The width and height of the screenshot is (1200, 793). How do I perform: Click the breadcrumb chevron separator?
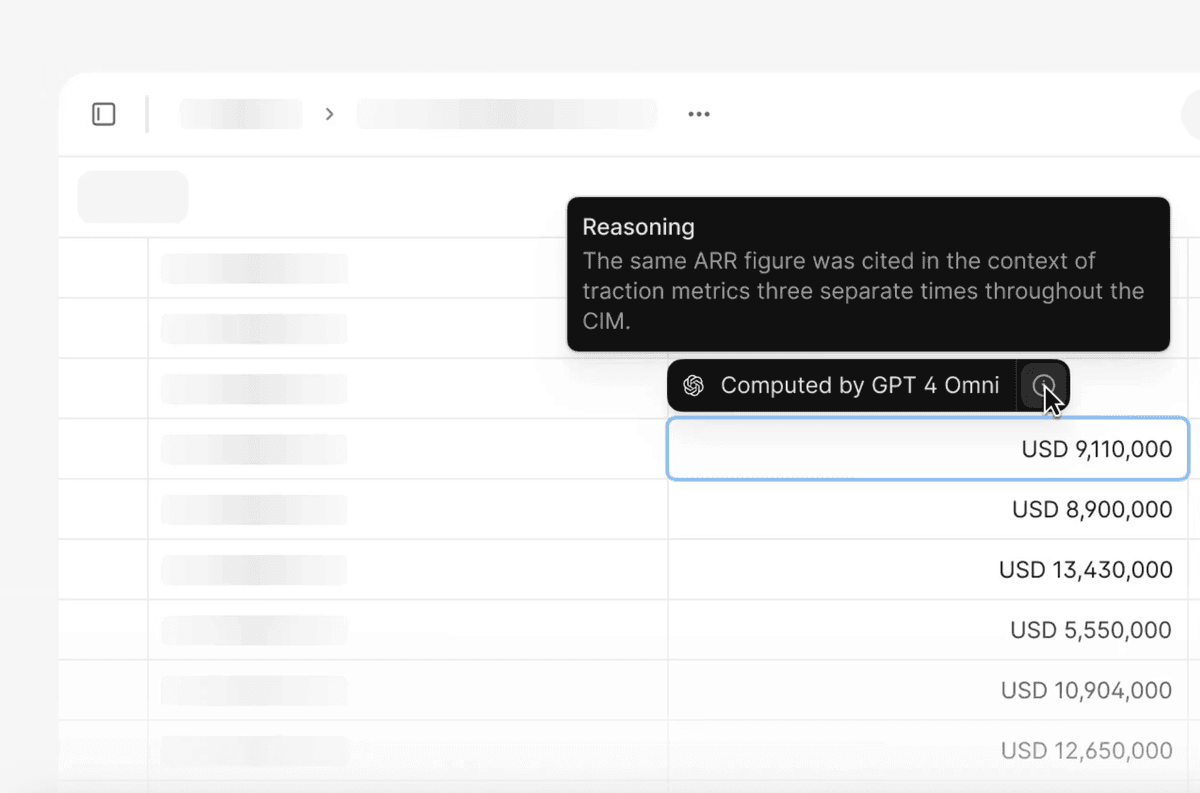coord(329,114)
